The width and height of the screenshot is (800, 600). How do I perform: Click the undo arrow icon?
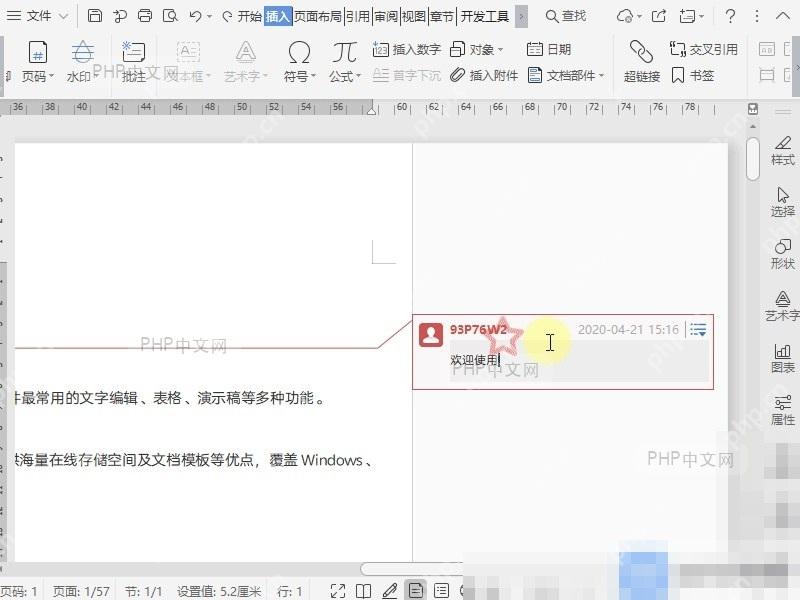coord(195,16)
